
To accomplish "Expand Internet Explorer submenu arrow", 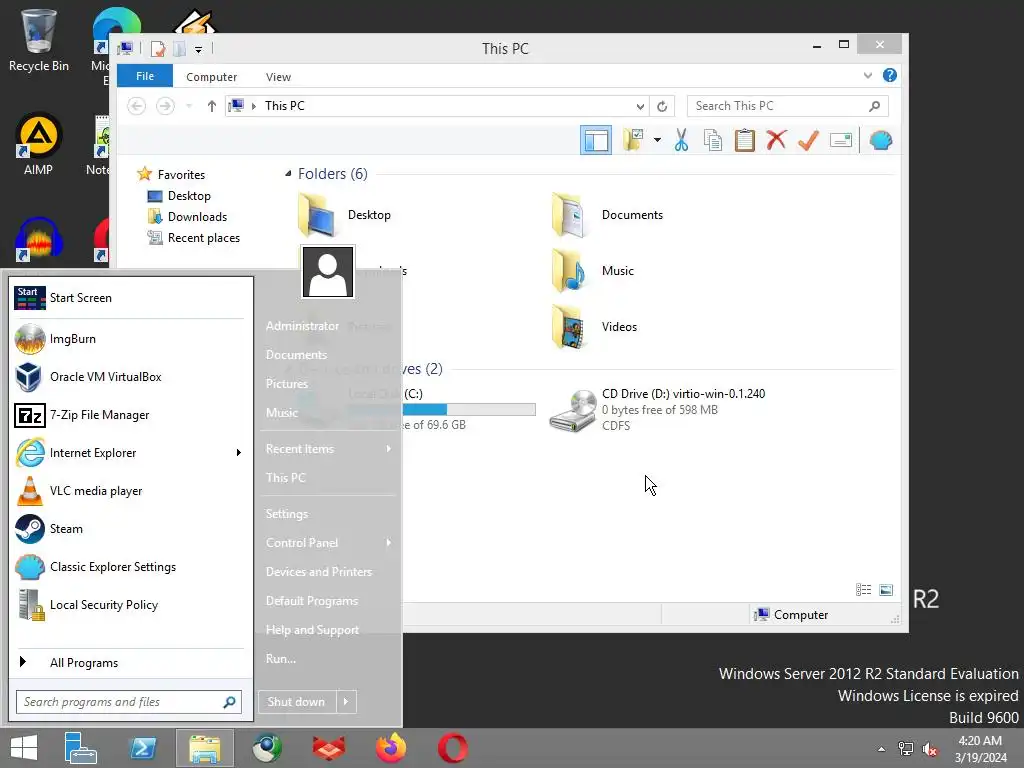I will [238, 453].
